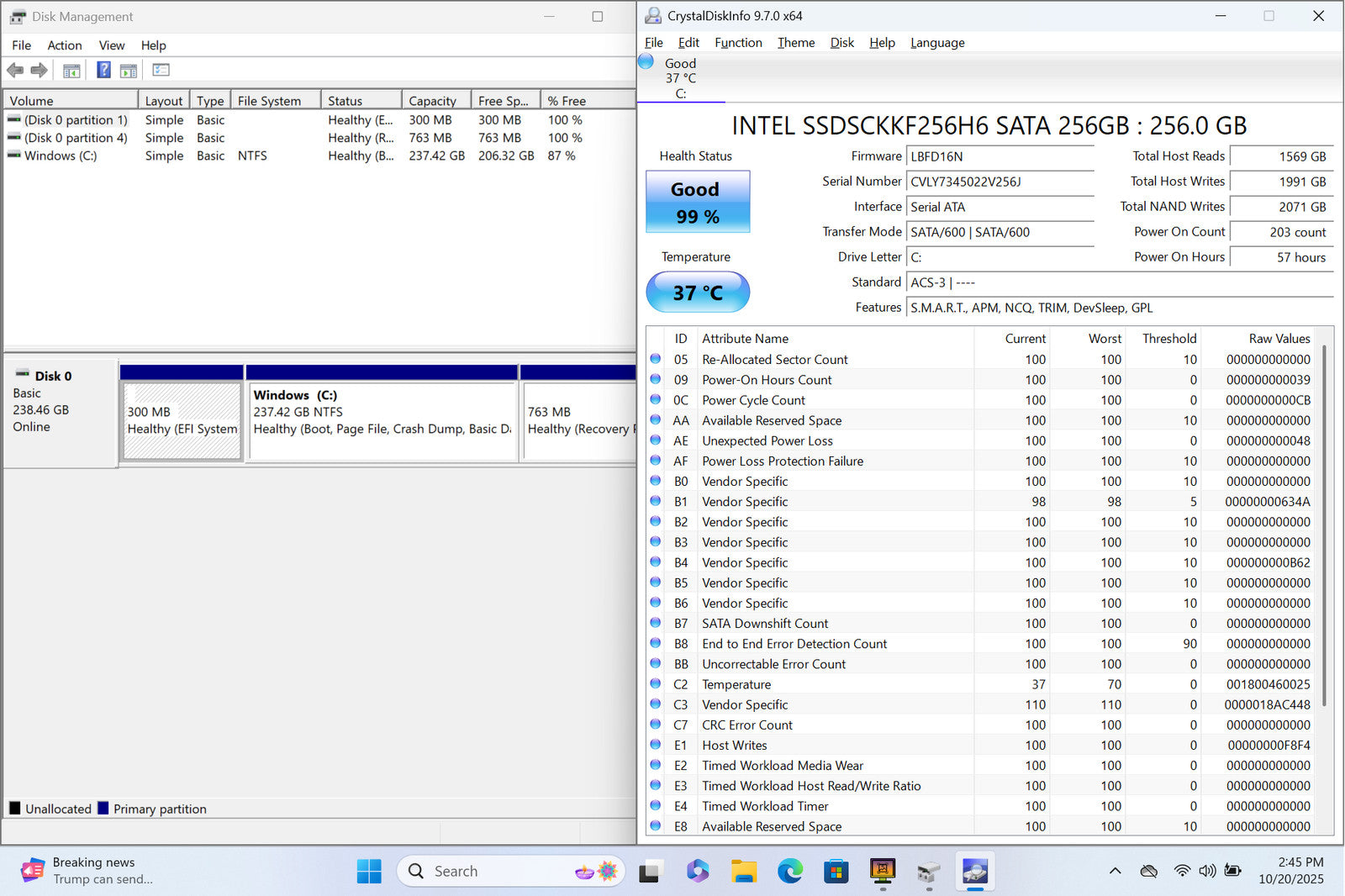Click the Good 99 % health status button
The width and height of the screenshot is (1345, 896).
point(697,203)
